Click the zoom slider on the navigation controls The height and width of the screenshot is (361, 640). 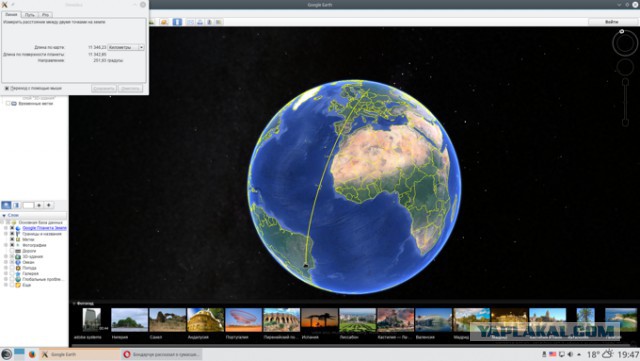625,102
